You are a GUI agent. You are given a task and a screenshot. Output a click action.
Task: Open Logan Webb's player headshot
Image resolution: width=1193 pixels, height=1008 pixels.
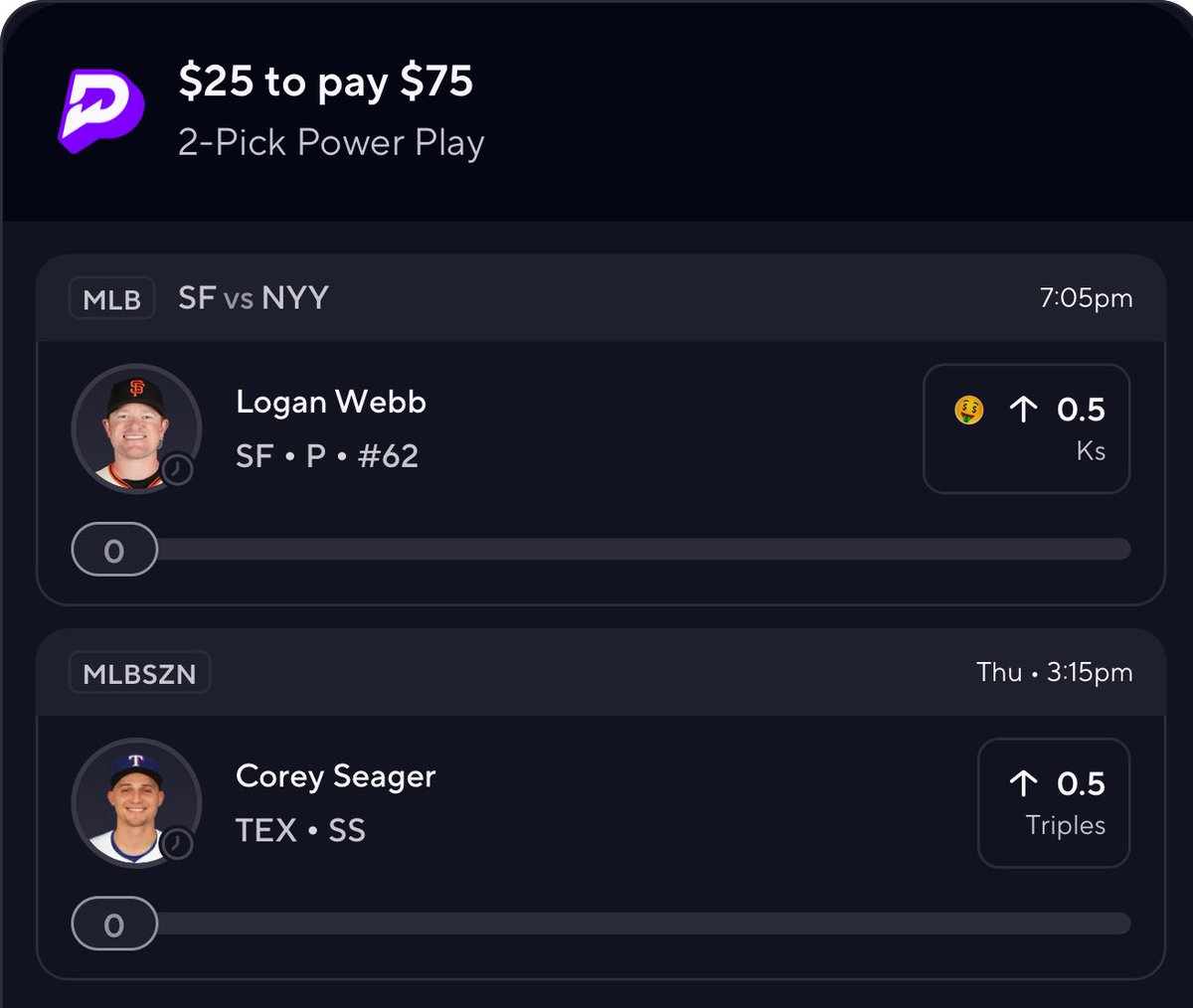tap(135, 427)
